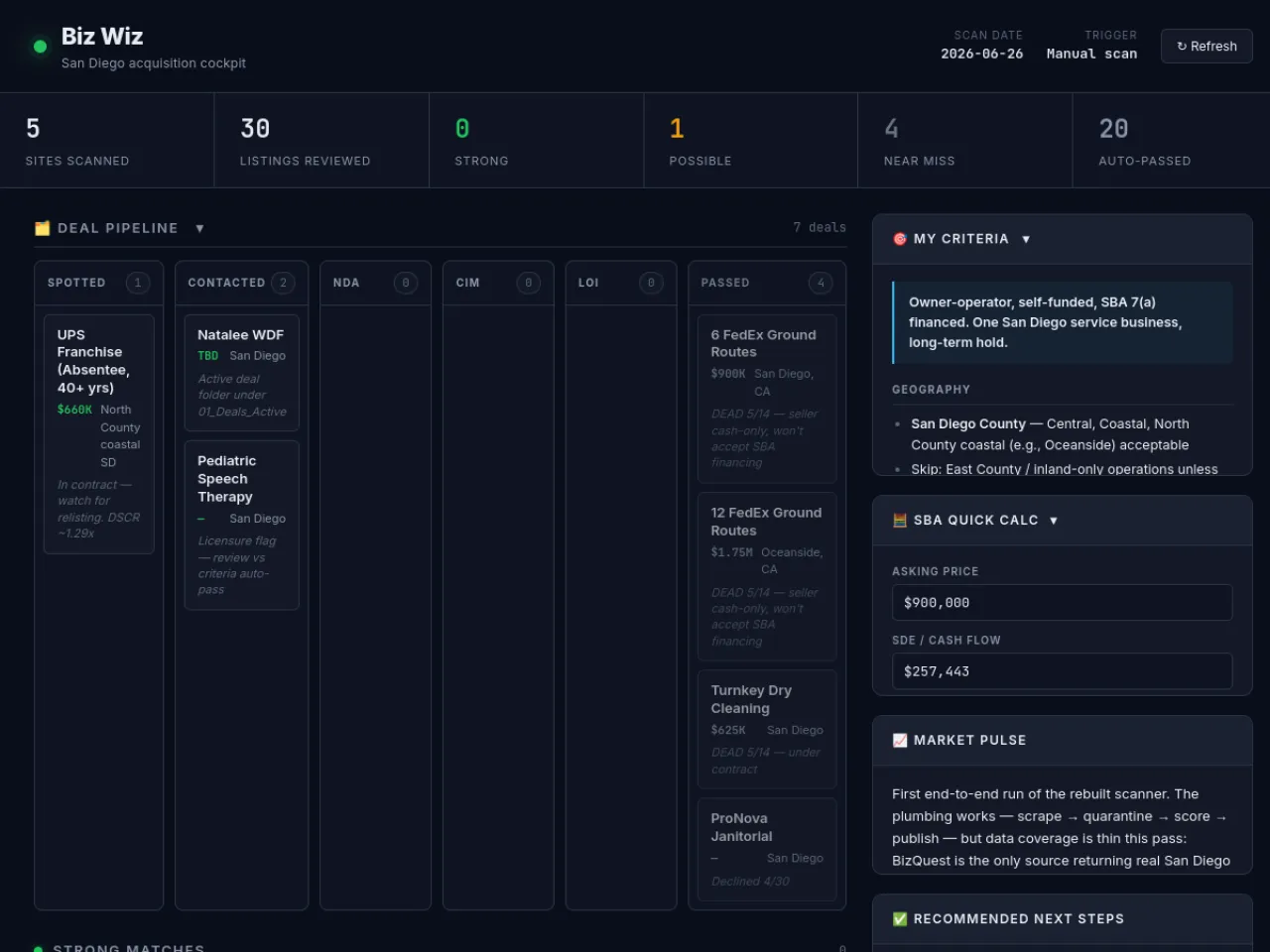Click the $625K price on Dry Cleaning card
Image resolution: width=1270 pixels, height=952 pixels.
[727, 730]
